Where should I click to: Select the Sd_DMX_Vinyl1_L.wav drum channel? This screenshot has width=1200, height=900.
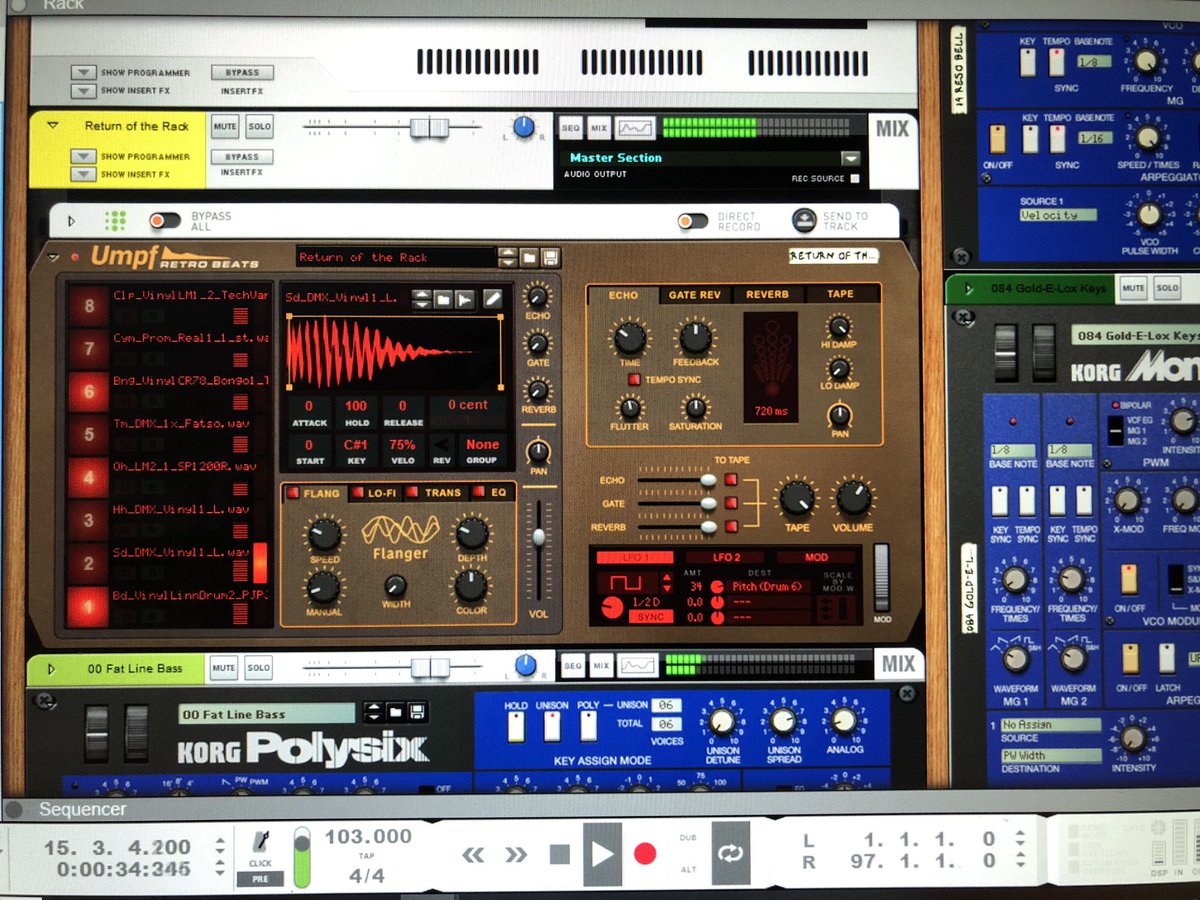[x=180, y=552]
